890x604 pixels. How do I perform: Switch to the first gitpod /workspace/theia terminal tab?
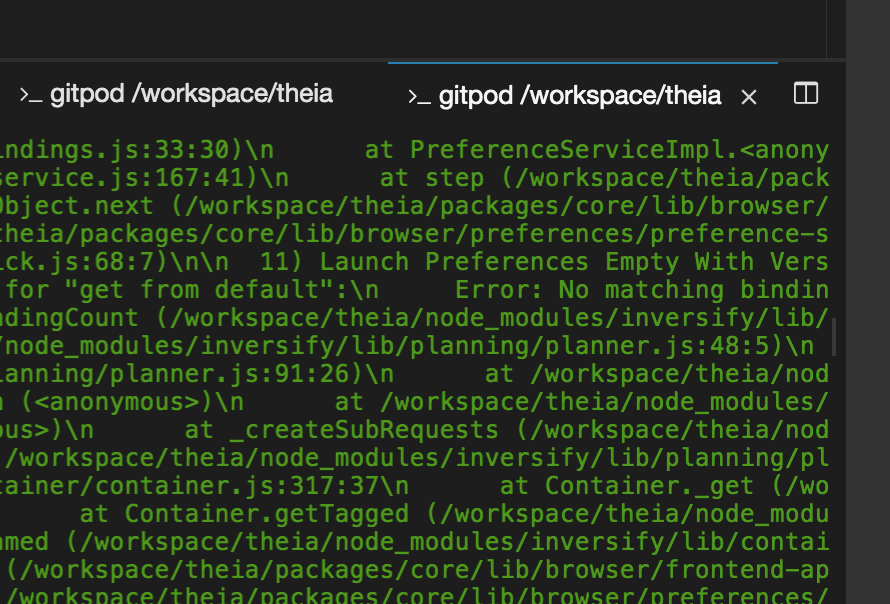(176, 94)
